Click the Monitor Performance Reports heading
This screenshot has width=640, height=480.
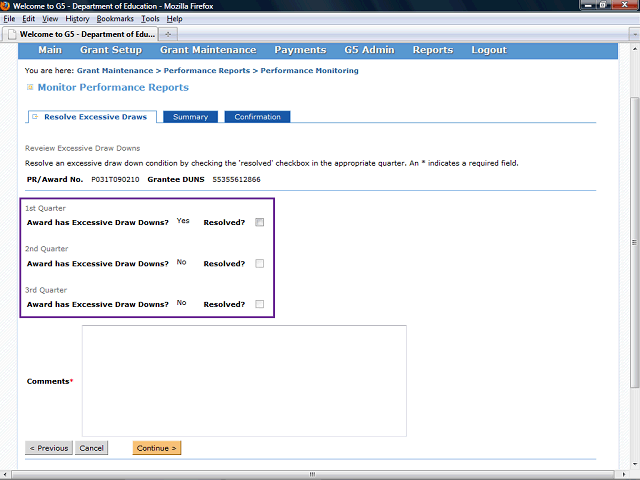[x=113, y=87]
